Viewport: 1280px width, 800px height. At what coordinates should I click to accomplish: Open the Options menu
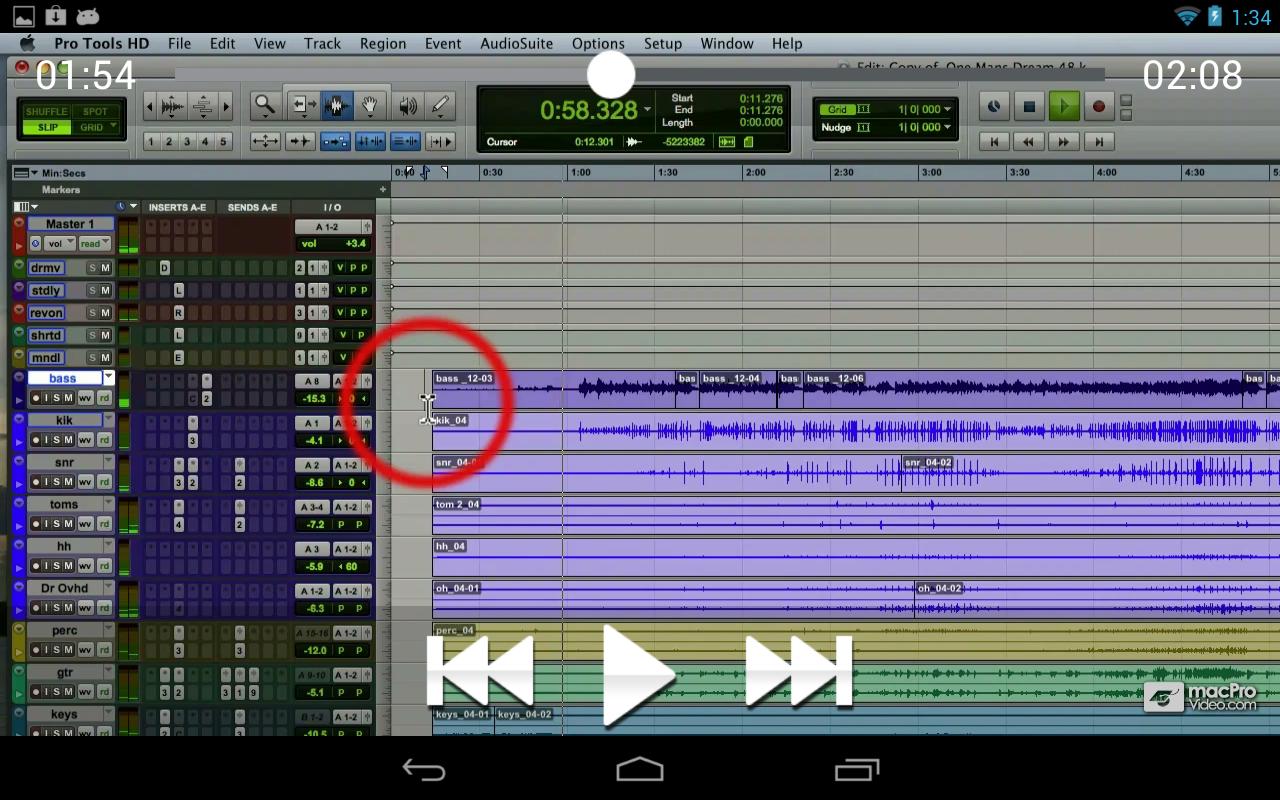point(598,43)
